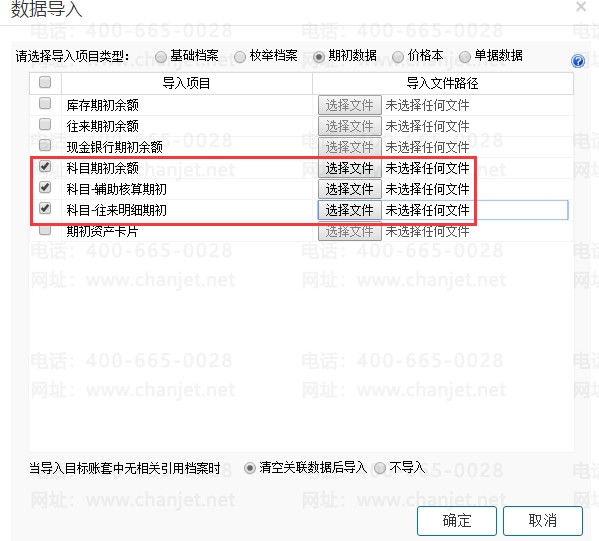
Task: Choose file for 科目-往来明细期初 row
Action: 350,210
